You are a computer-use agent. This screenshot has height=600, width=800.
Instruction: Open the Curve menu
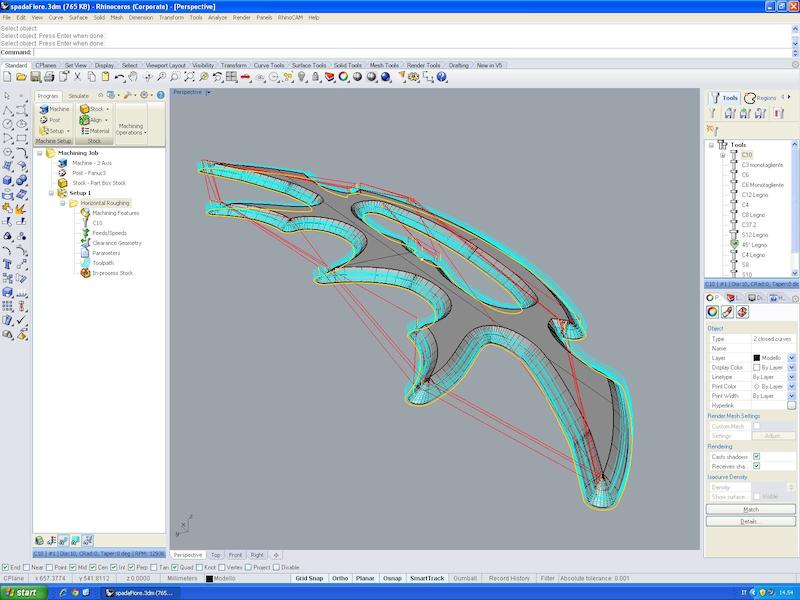tap(56, 17)
